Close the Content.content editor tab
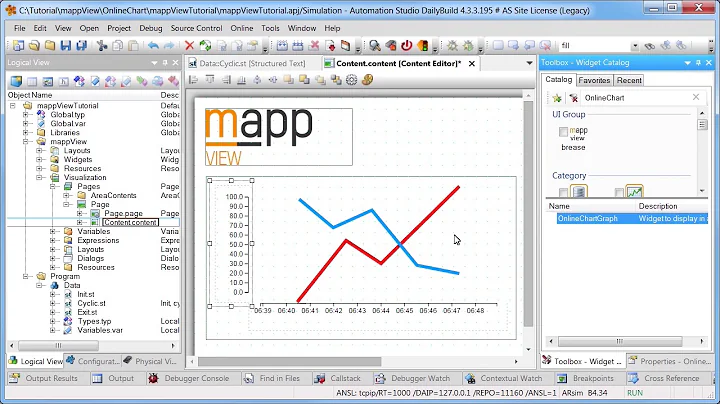This screenshot has height=404, width=720. point(472,64)
